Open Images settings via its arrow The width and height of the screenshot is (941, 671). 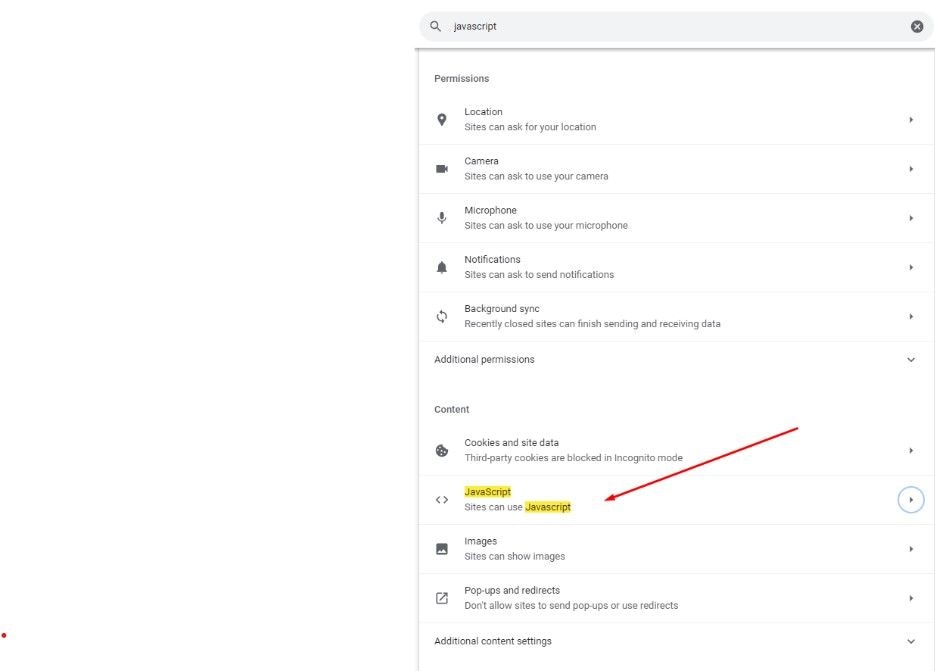(x=911, y=549)
